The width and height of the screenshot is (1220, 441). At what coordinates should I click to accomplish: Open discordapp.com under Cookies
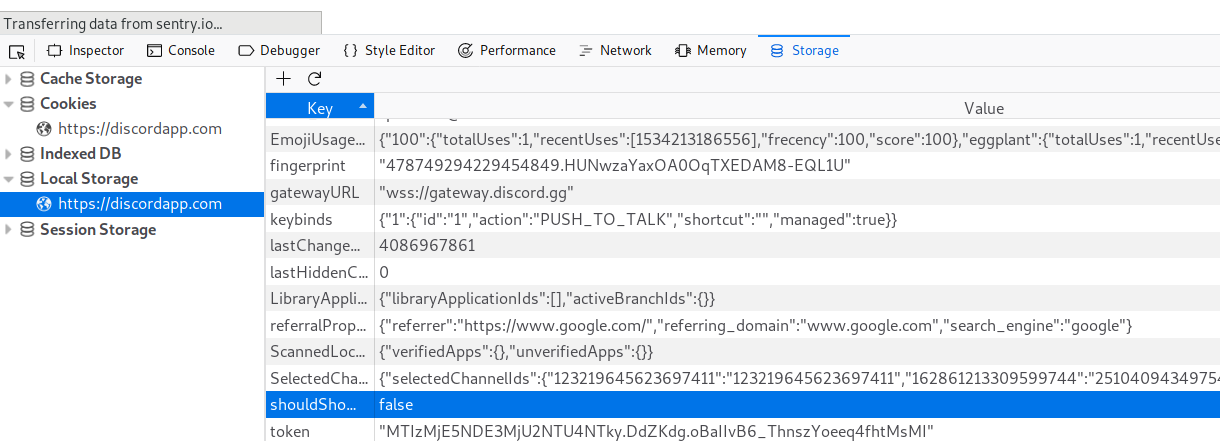click(x=140, y=129)
